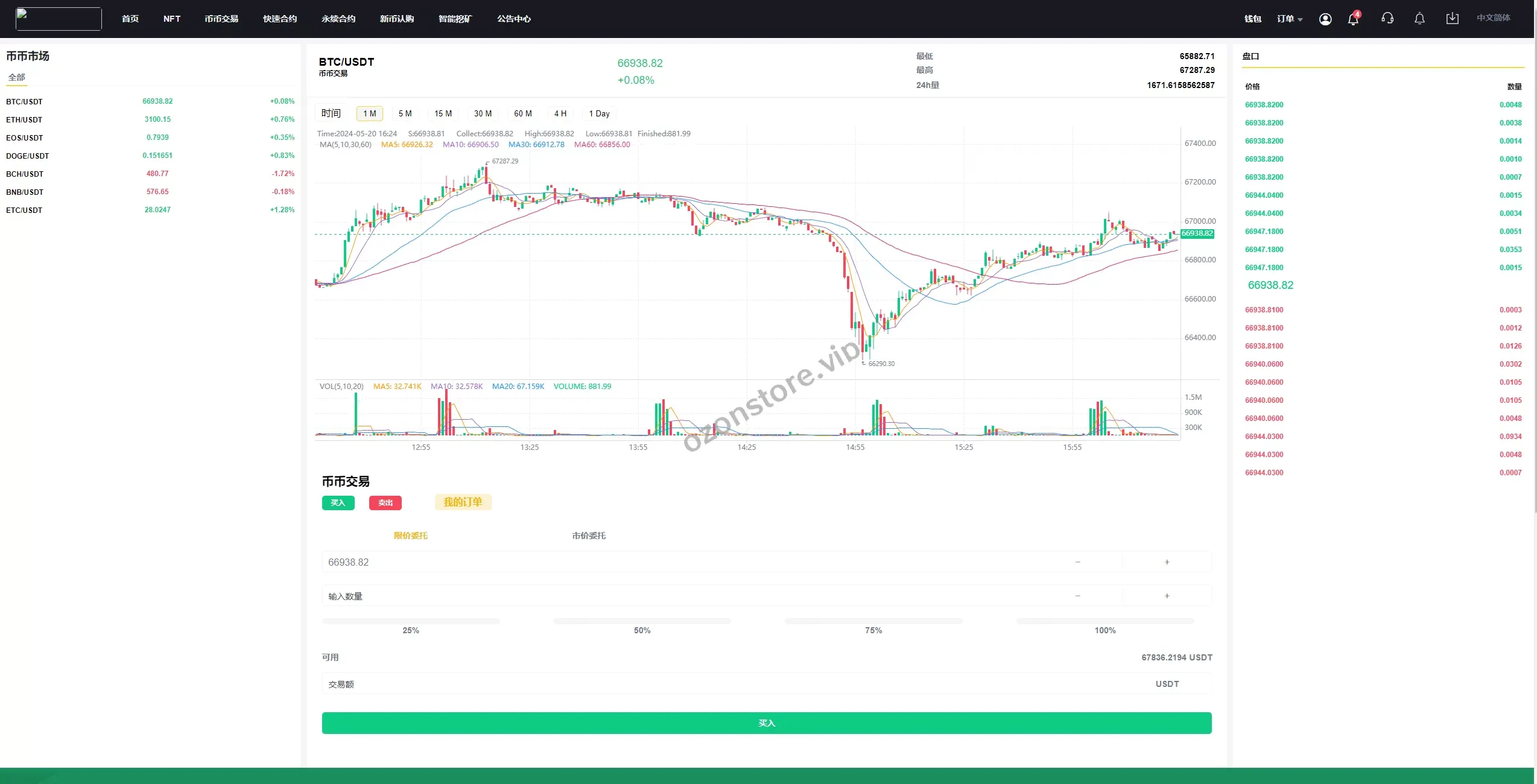This screenshot has width=1537, height=784.
Task: Expand the 订单 orders dropdown
Action: pyautogui.click(x=1289, y=19)
